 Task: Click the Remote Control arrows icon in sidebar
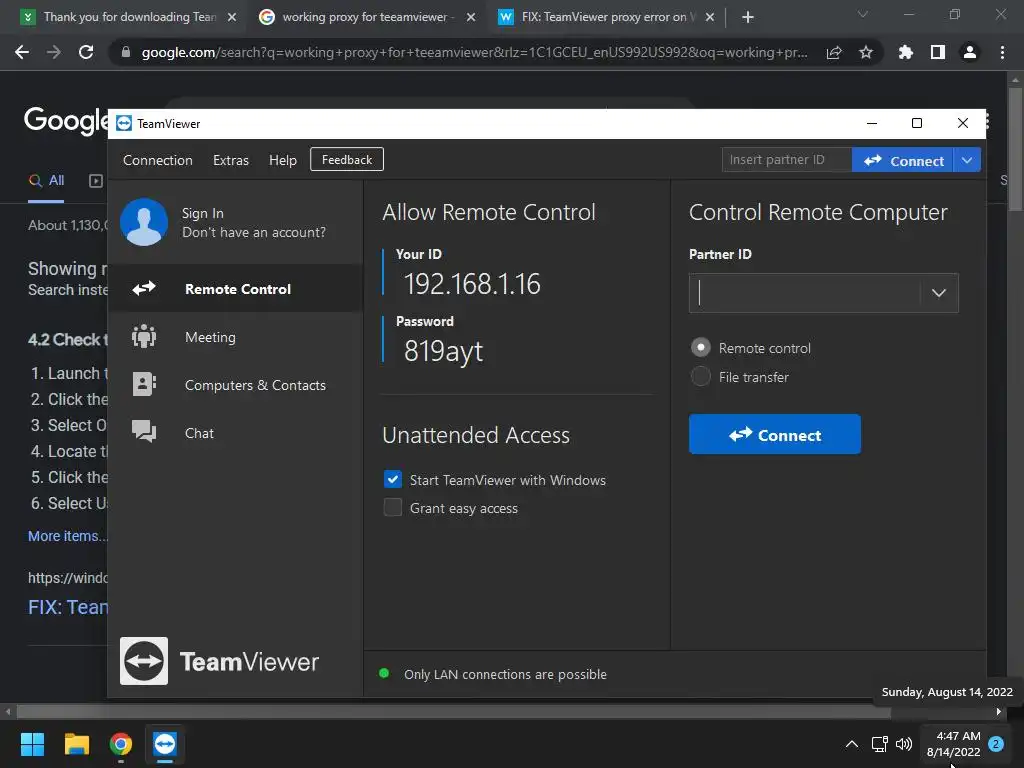[144, 288]
